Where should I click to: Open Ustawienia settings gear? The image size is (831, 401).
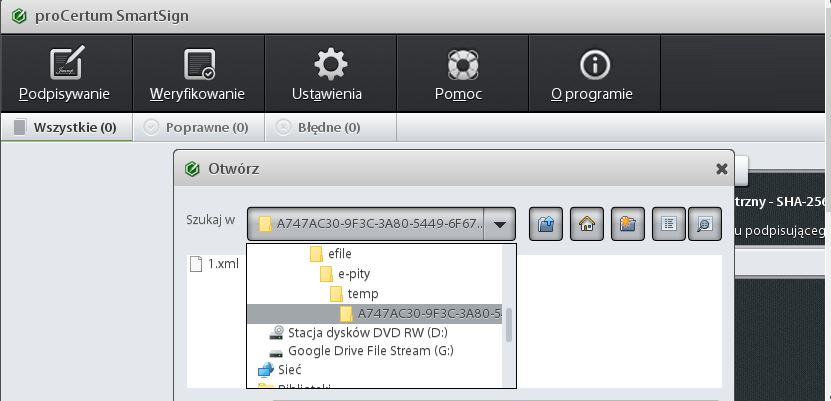[329, 75]
